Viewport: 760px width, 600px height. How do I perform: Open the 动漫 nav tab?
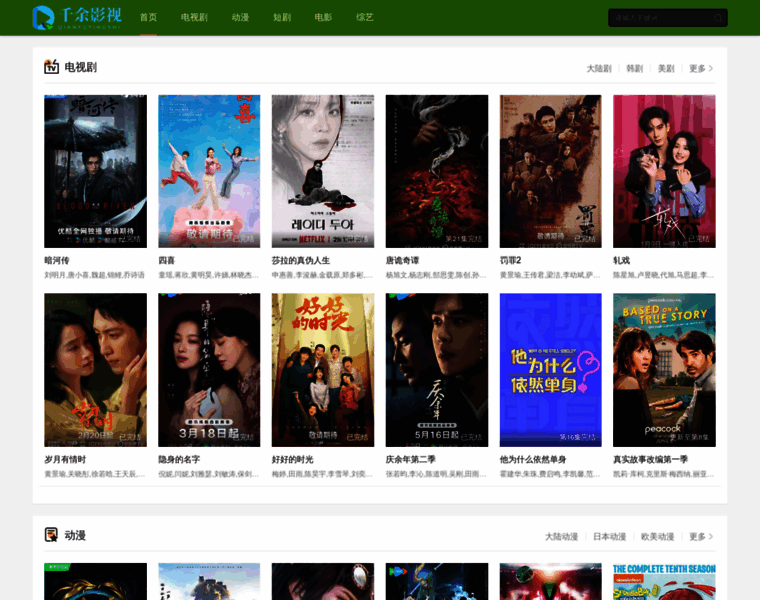pos(240,17)
